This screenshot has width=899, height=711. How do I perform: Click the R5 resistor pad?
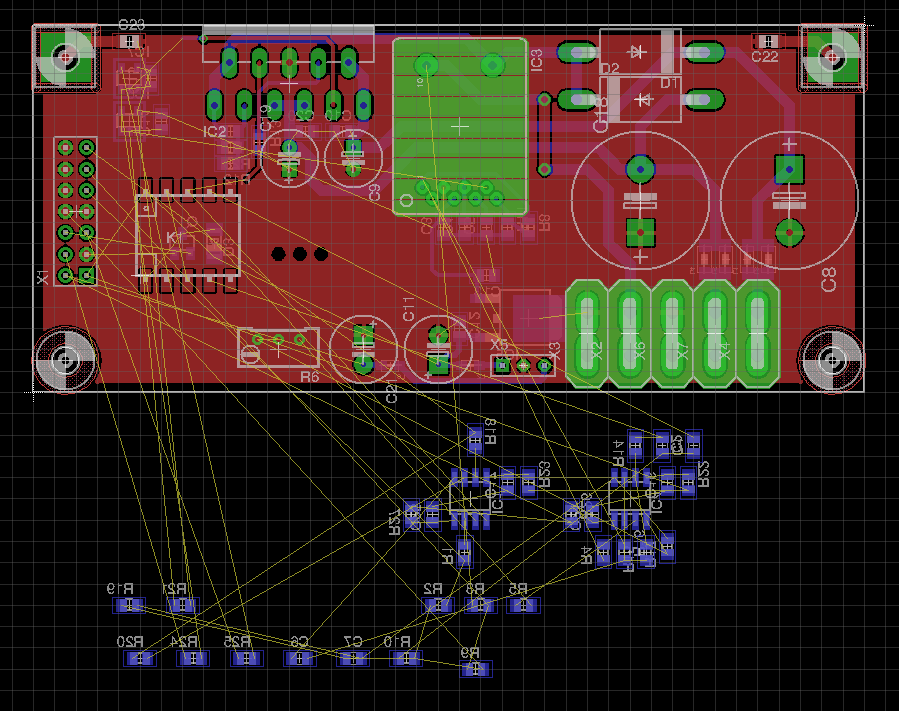pyautogui.click(x=523, y=605)
